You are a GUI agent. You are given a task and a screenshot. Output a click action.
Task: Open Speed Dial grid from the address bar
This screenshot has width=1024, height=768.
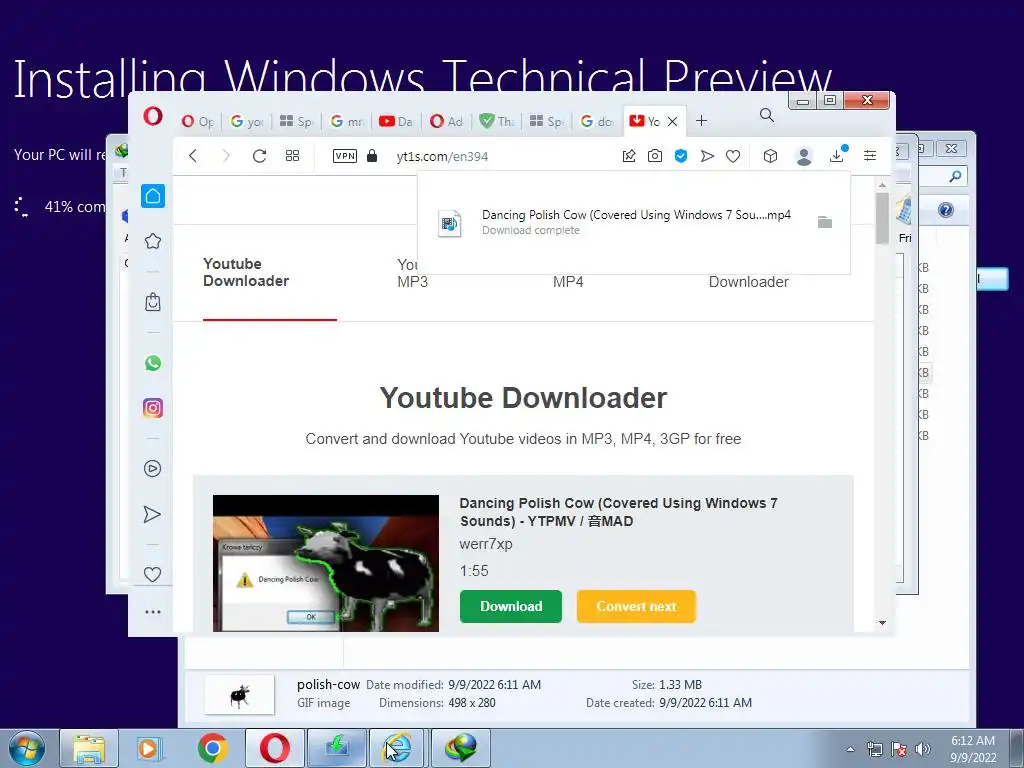[x=293, y=156]
